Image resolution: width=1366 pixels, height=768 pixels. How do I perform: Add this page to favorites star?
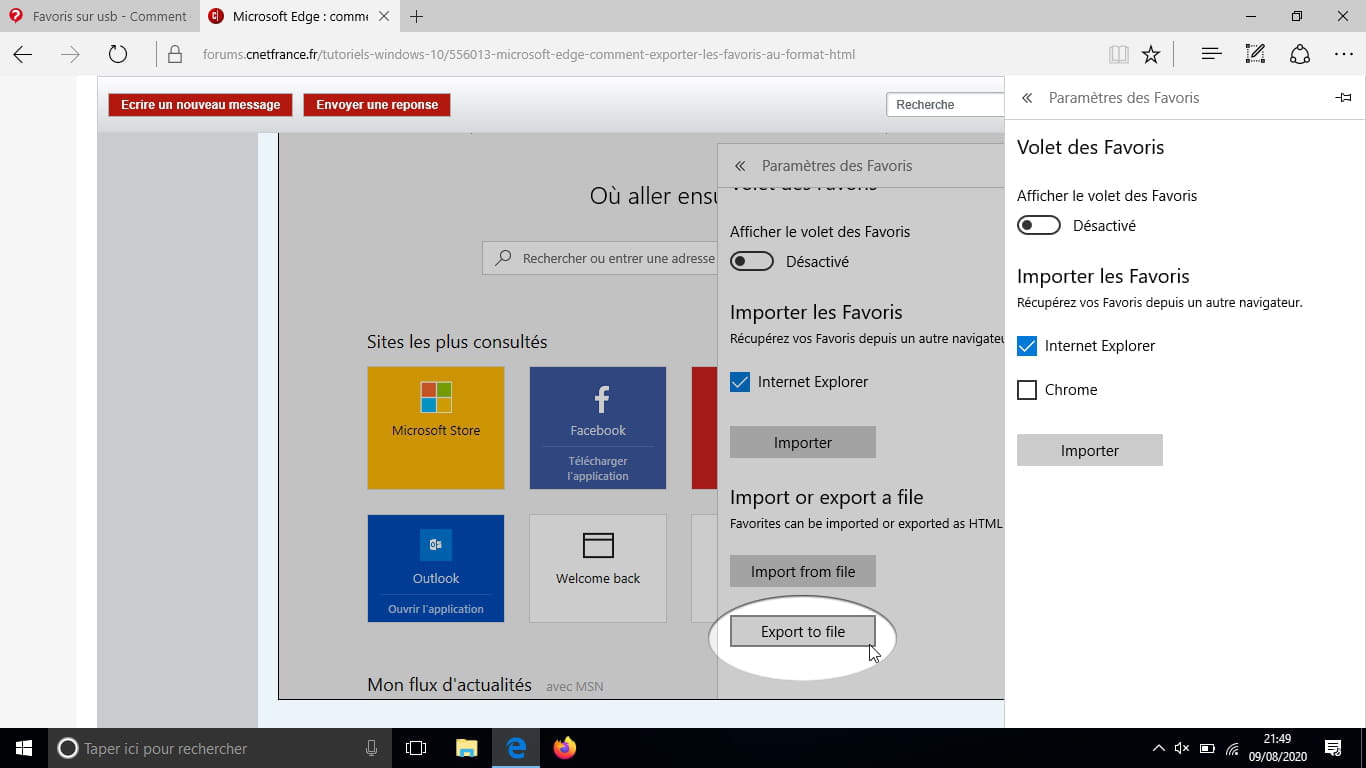click(1151, 55)
